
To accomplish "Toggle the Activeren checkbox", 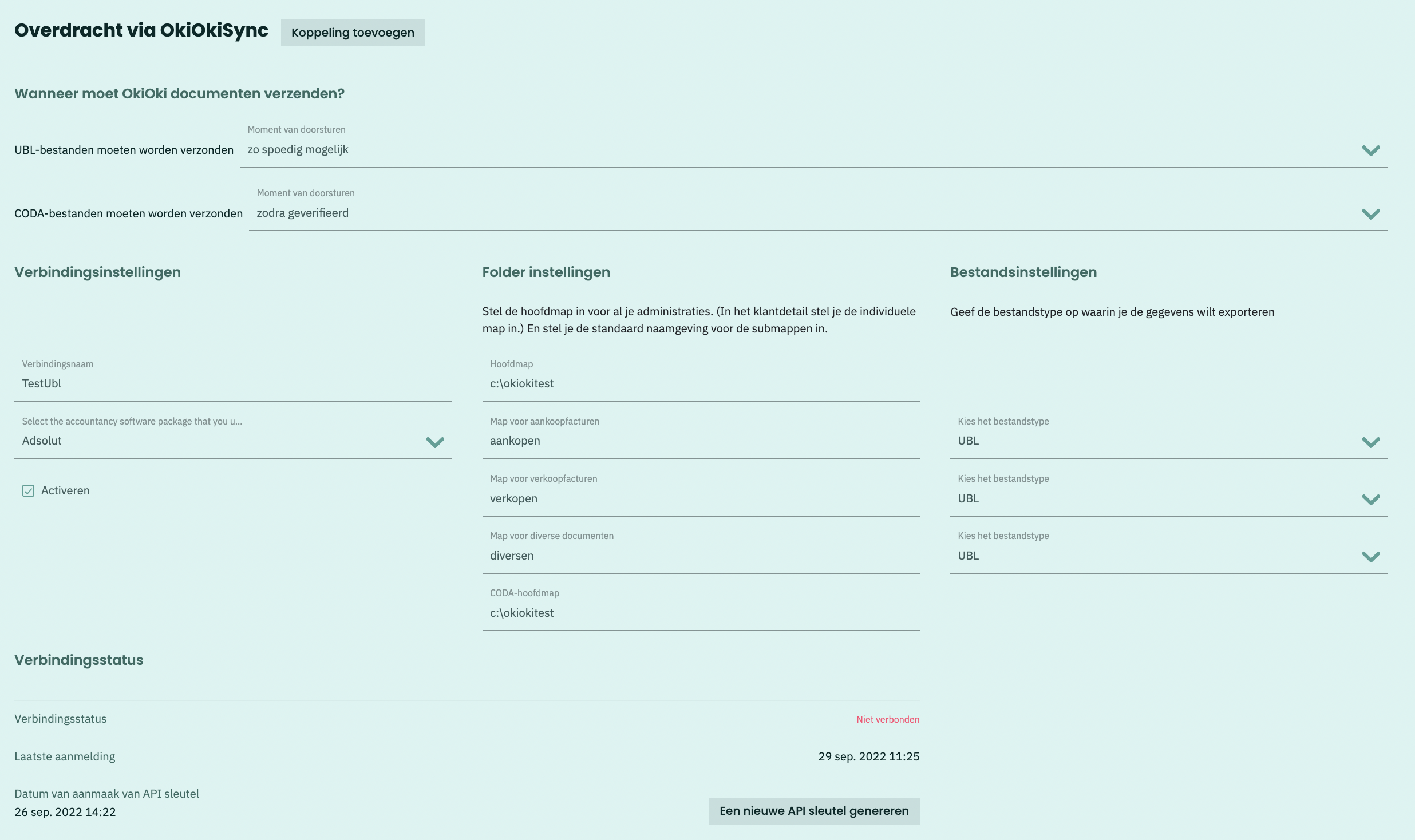I will coord(28,490).
